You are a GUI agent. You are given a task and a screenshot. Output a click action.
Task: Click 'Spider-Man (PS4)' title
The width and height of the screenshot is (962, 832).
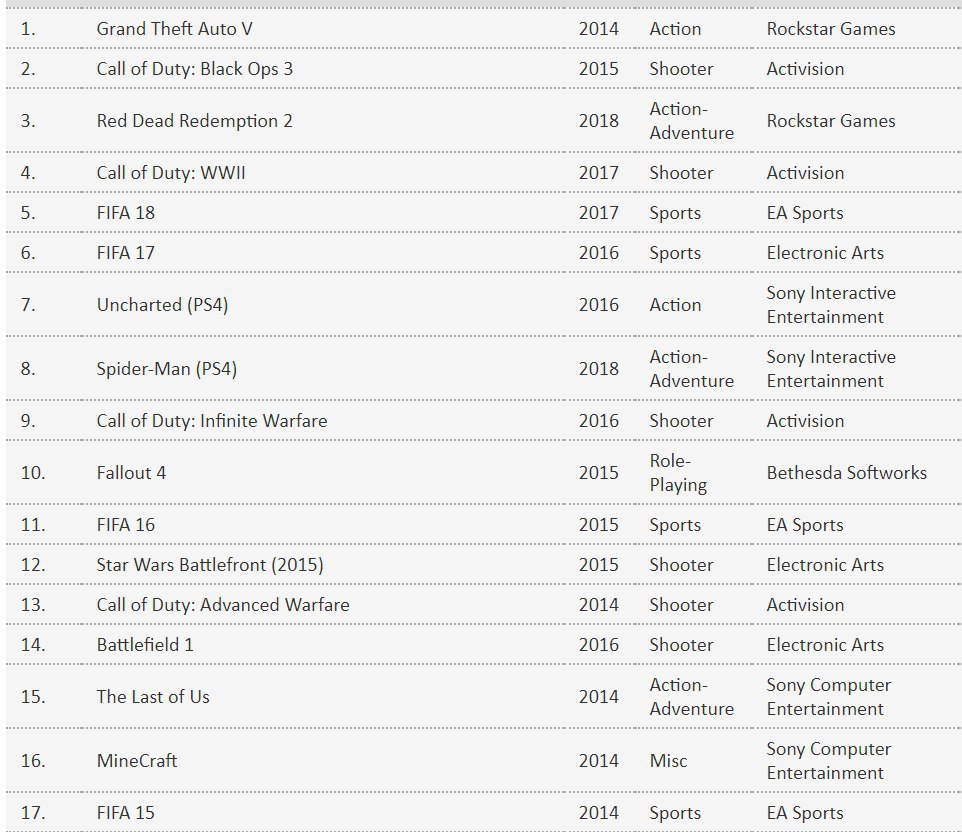[x=167, y=369]
